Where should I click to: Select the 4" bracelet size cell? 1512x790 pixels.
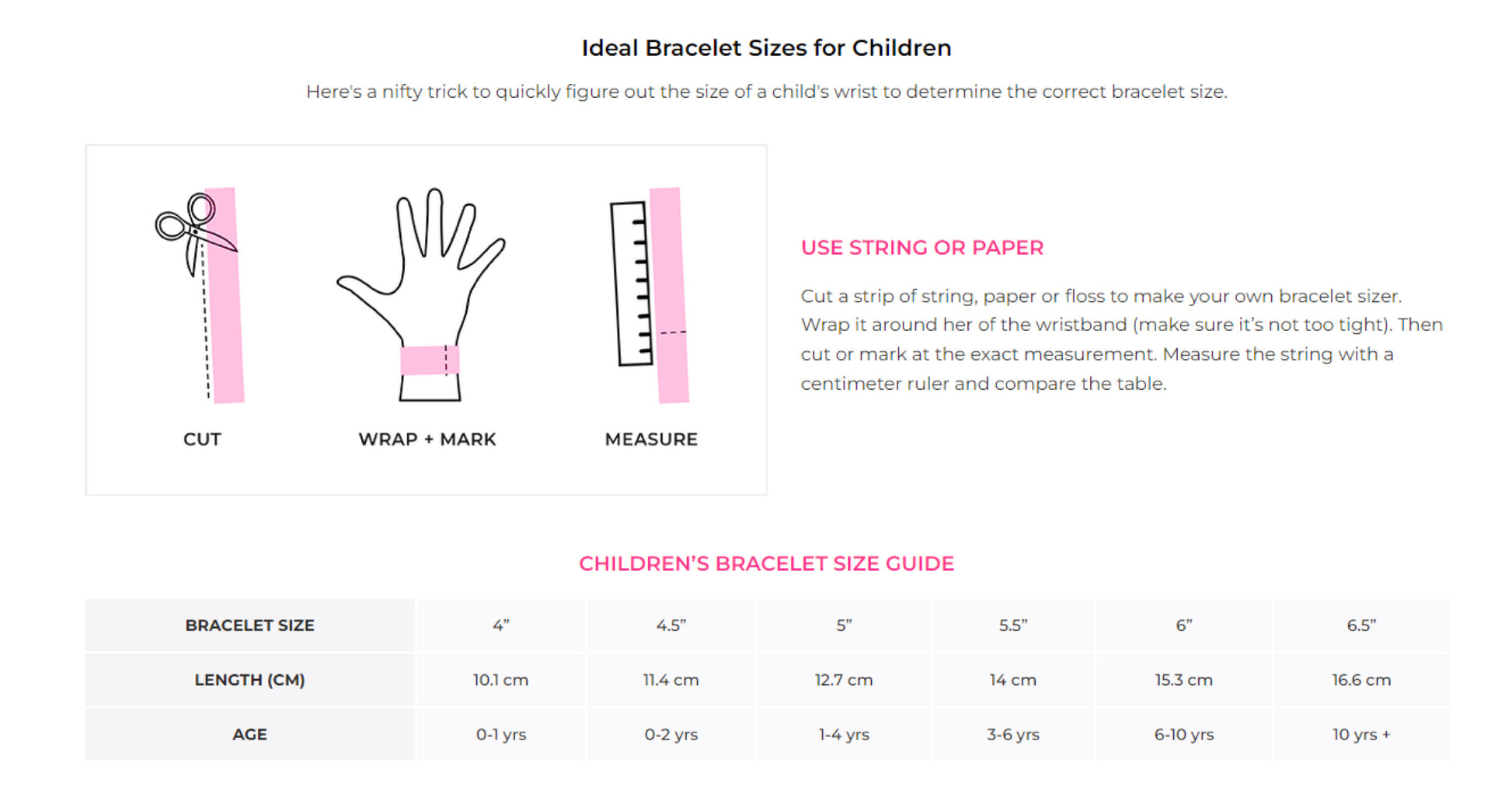pos(501,625)
